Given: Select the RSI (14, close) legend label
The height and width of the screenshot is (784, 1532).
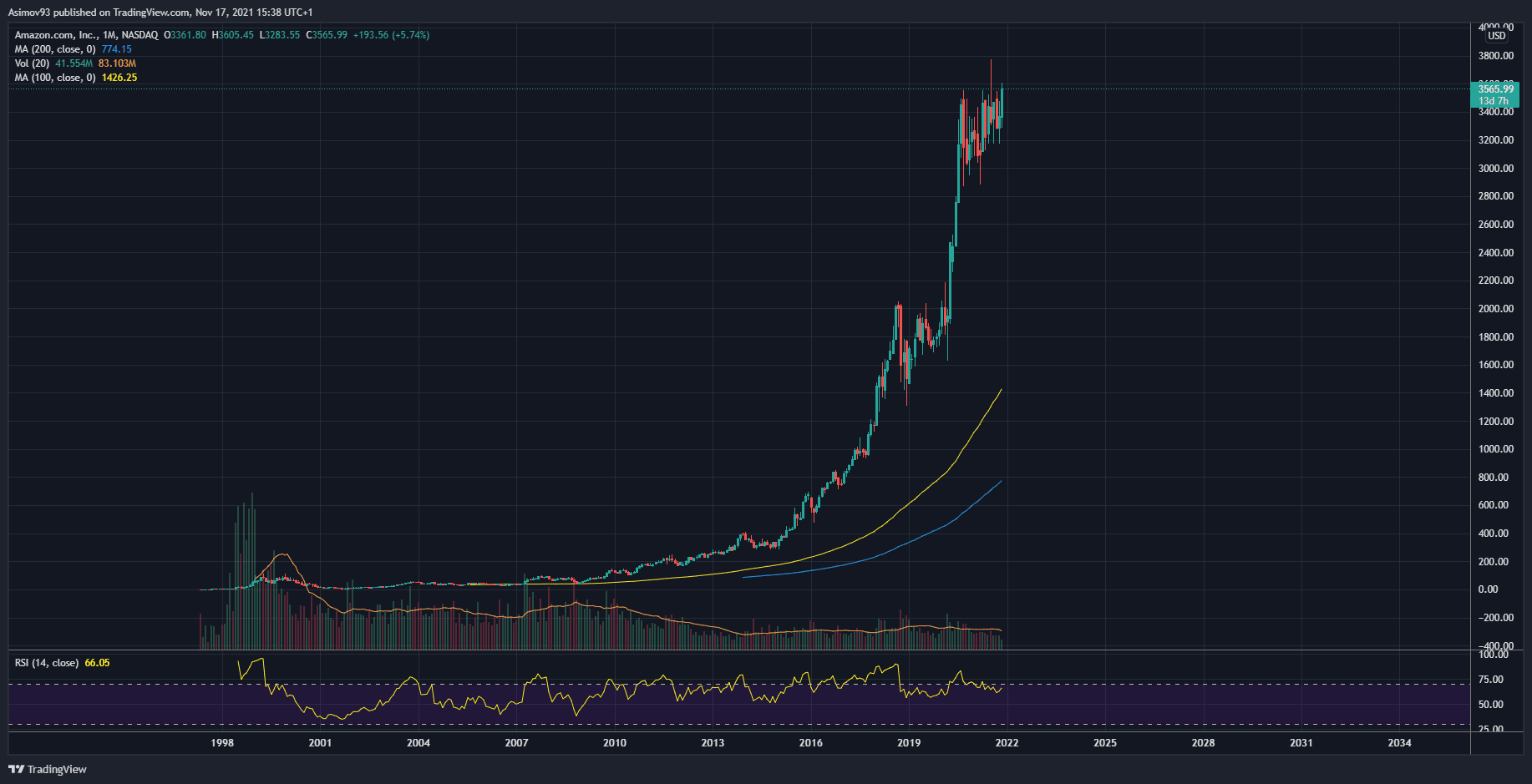Looking at the screenshot, I should coord(47,663).
